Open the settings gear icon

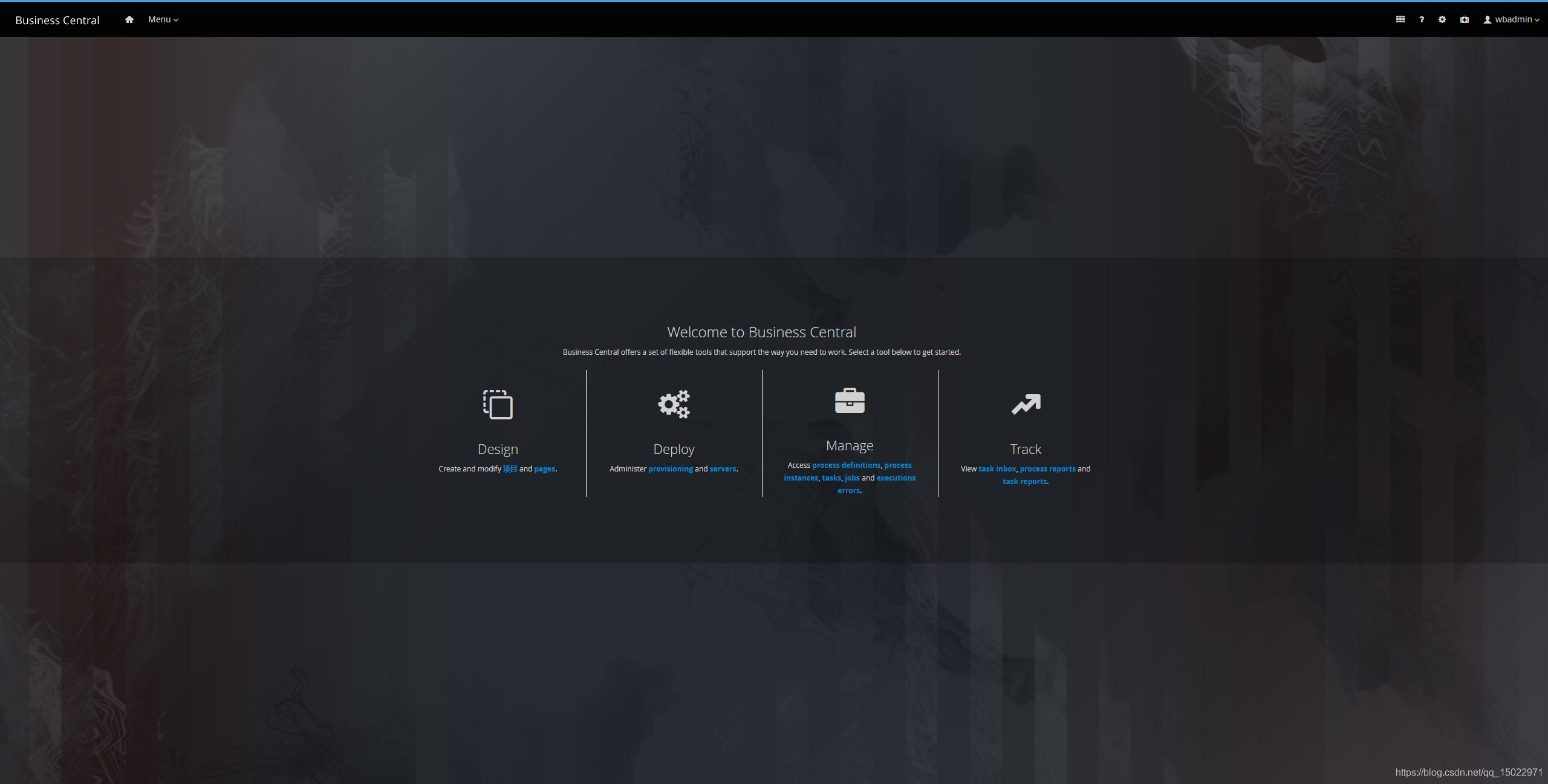click(x=1442, y=19)
